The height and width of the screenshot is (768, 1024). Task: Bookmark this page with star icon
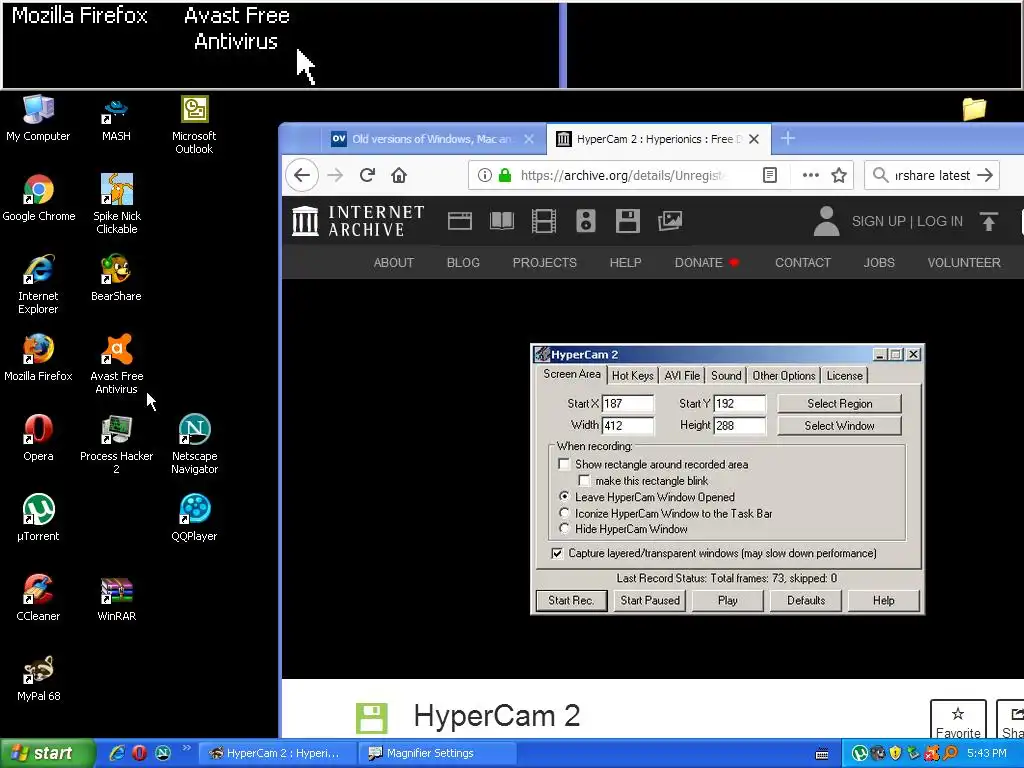839,175
